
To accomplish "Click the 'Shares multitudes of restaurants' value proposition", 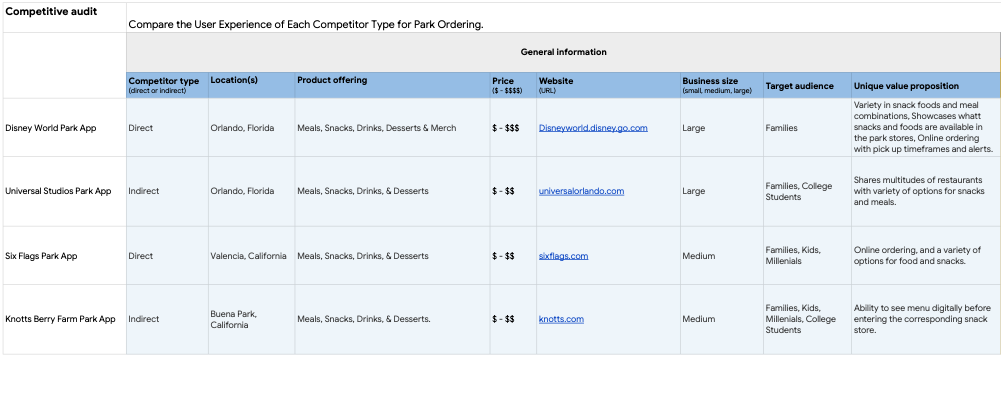I will click(x=926, y=191).
